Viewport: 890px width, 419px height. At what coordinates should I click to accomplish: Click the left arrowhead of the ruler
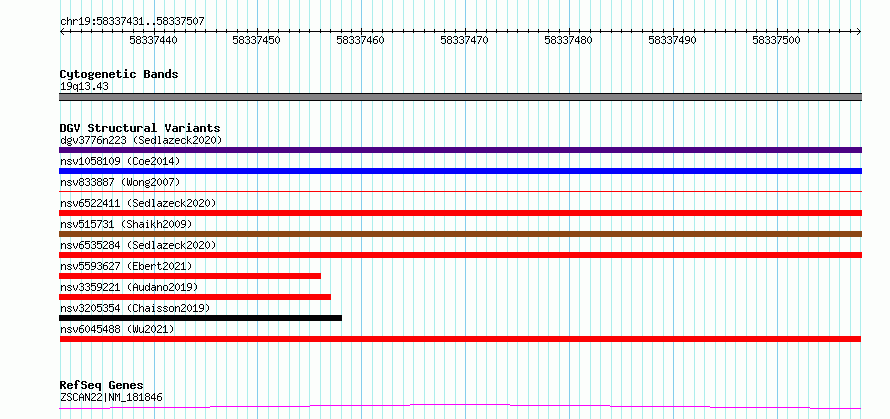62,32
